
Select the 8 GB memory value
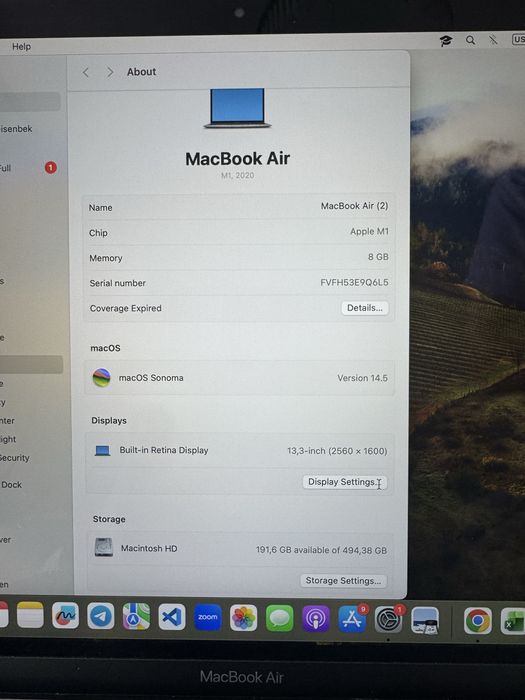[x=378, y=257]
